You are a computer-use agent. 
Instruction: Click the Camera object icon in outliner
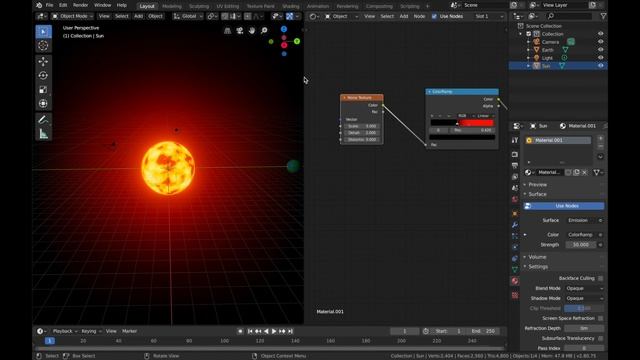coord(537,42)
